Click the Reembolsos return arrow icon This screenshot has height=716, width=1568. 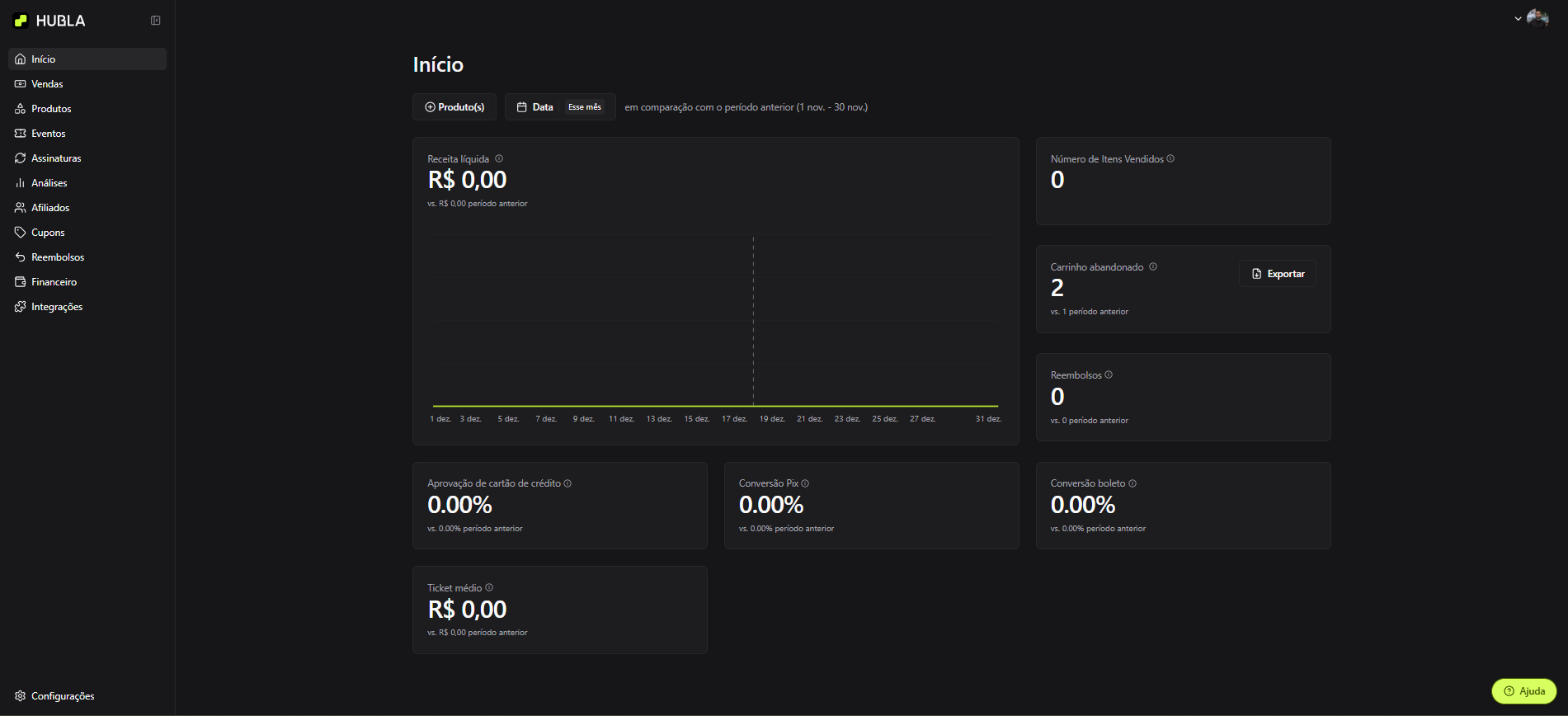pyautogui.click(x=21, y=257)
